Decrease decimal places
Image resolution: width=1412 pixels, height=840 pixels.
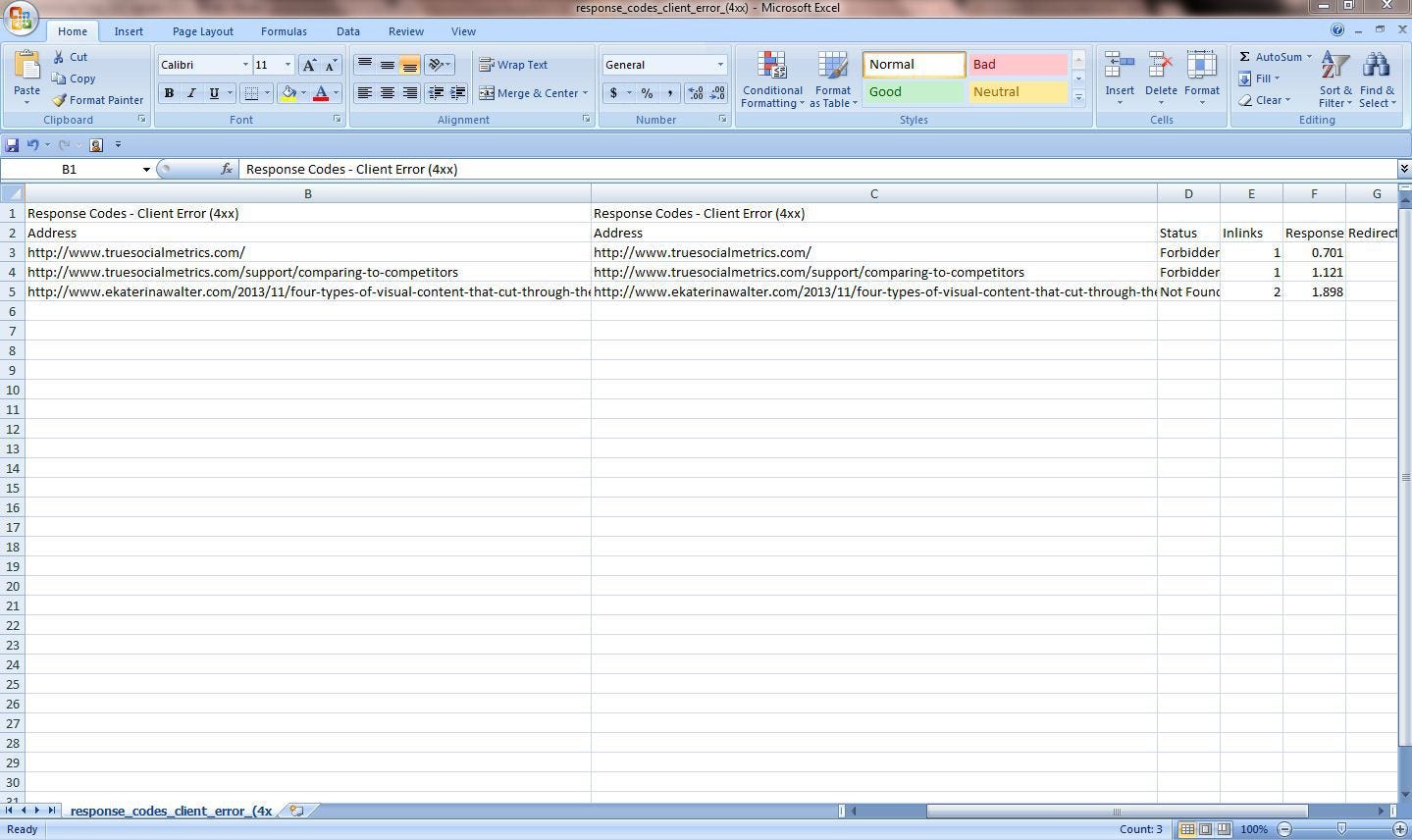(x=718, y=93)
